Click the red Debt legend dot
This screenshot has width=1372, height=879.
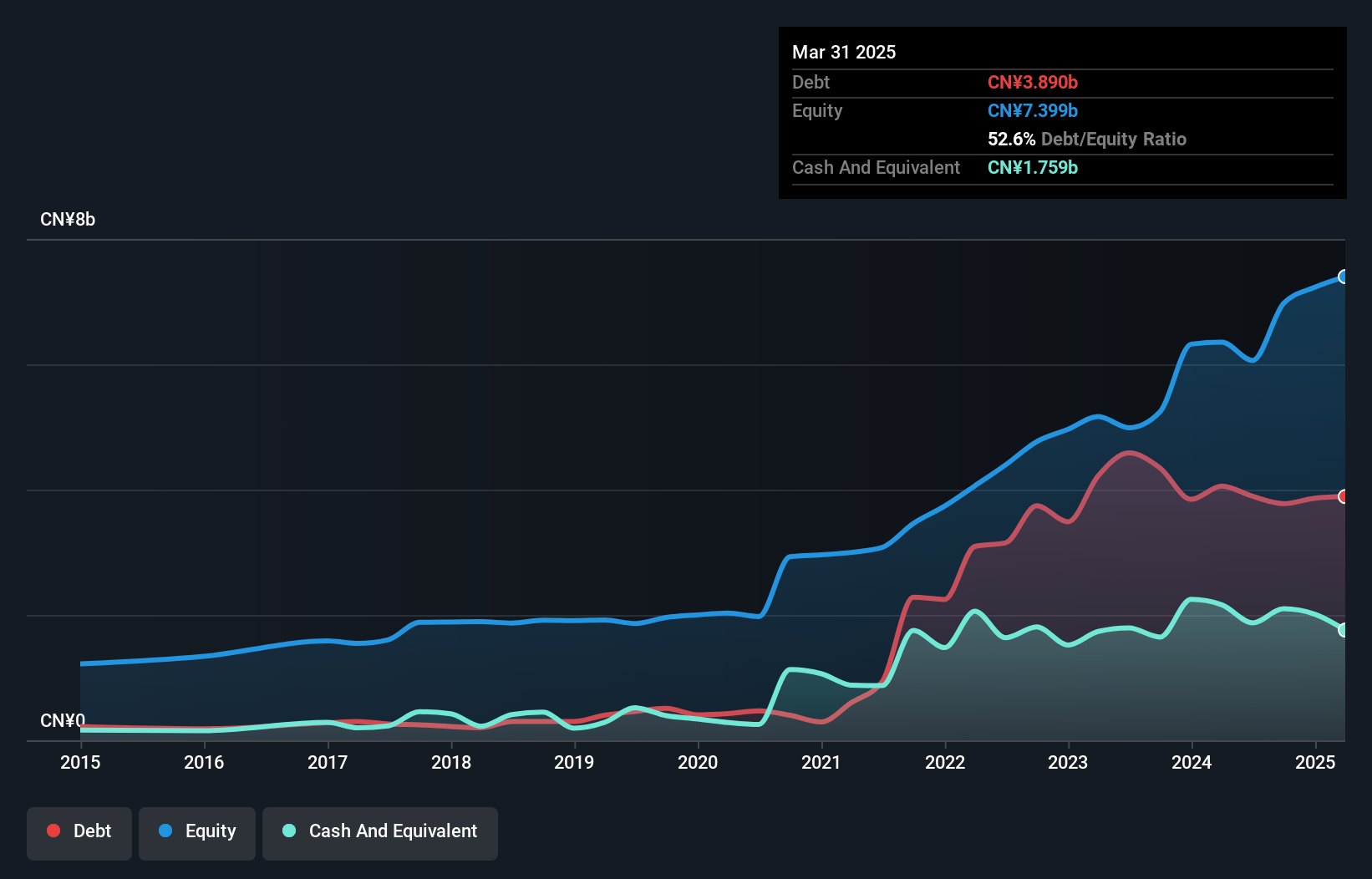(x=53, y=831)
